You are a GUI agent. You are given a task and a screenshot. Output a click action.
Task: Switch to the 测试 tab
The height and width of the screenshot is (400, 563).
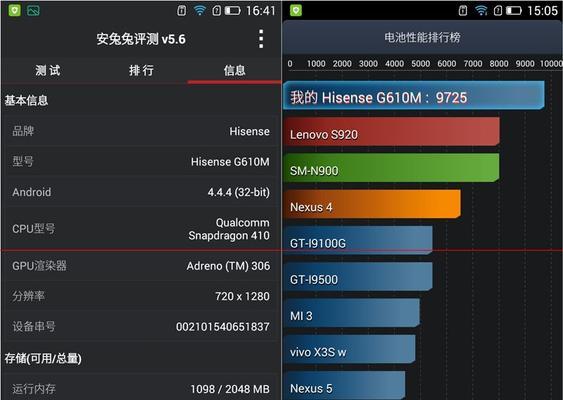click(48, 70)
